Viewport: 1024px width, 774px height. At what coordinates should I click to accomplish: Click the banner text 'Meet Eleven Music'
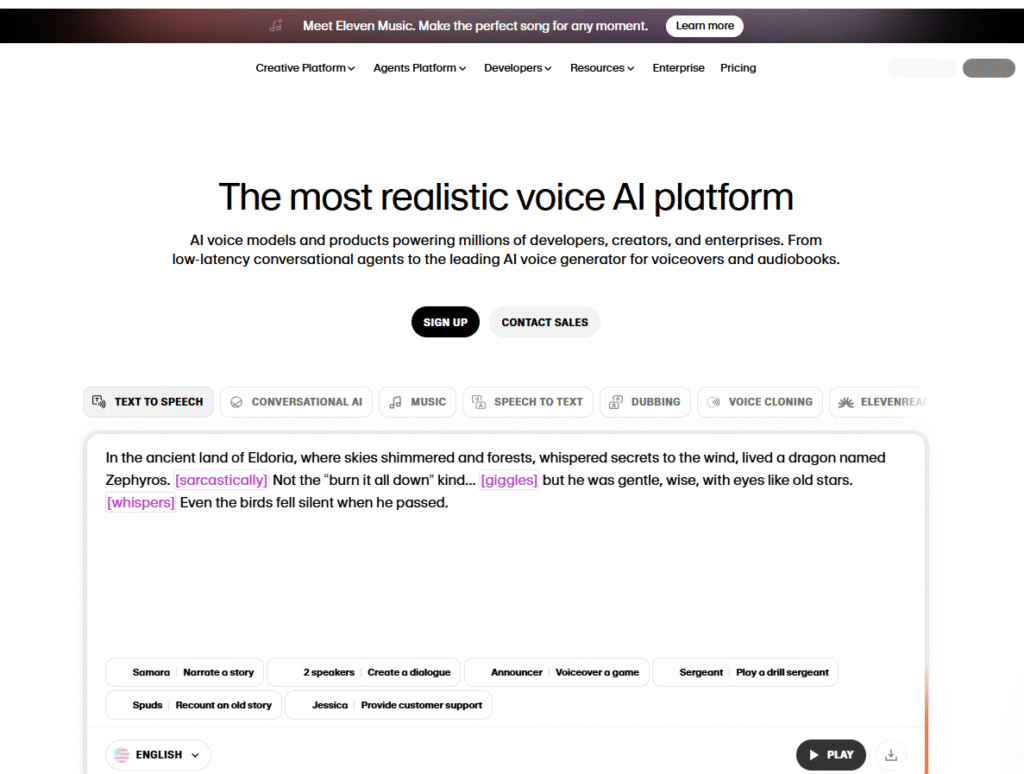[x=358, y=25]
